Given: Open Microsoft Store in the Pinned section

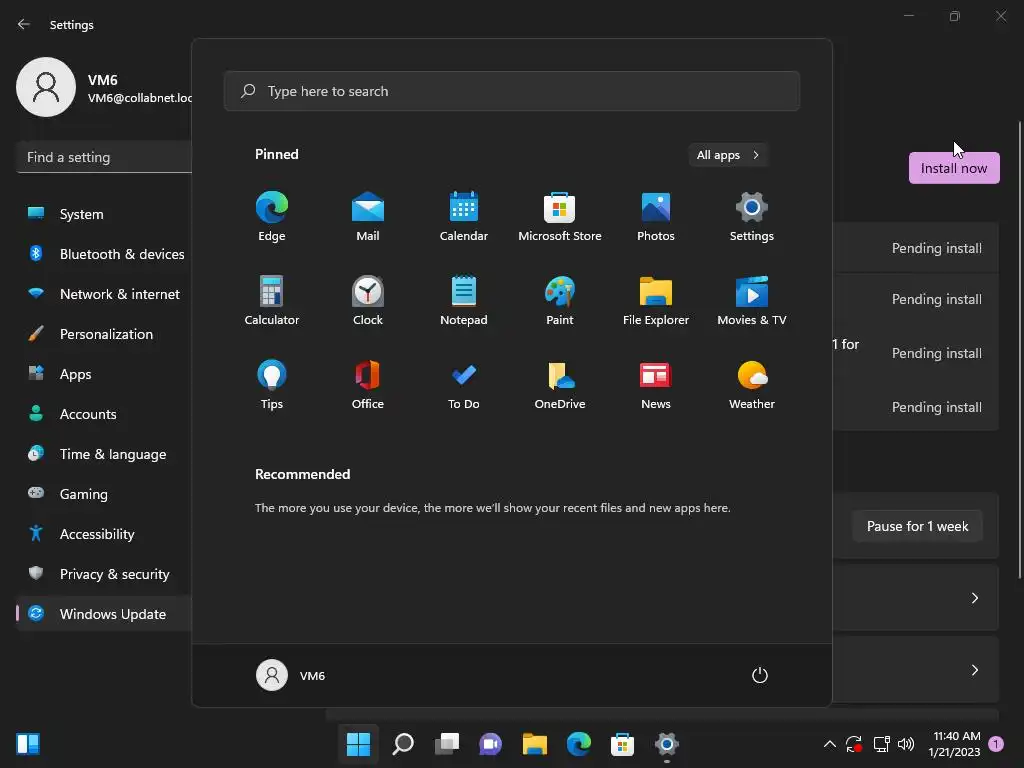Looking at the screenshot, I should 560,217.
